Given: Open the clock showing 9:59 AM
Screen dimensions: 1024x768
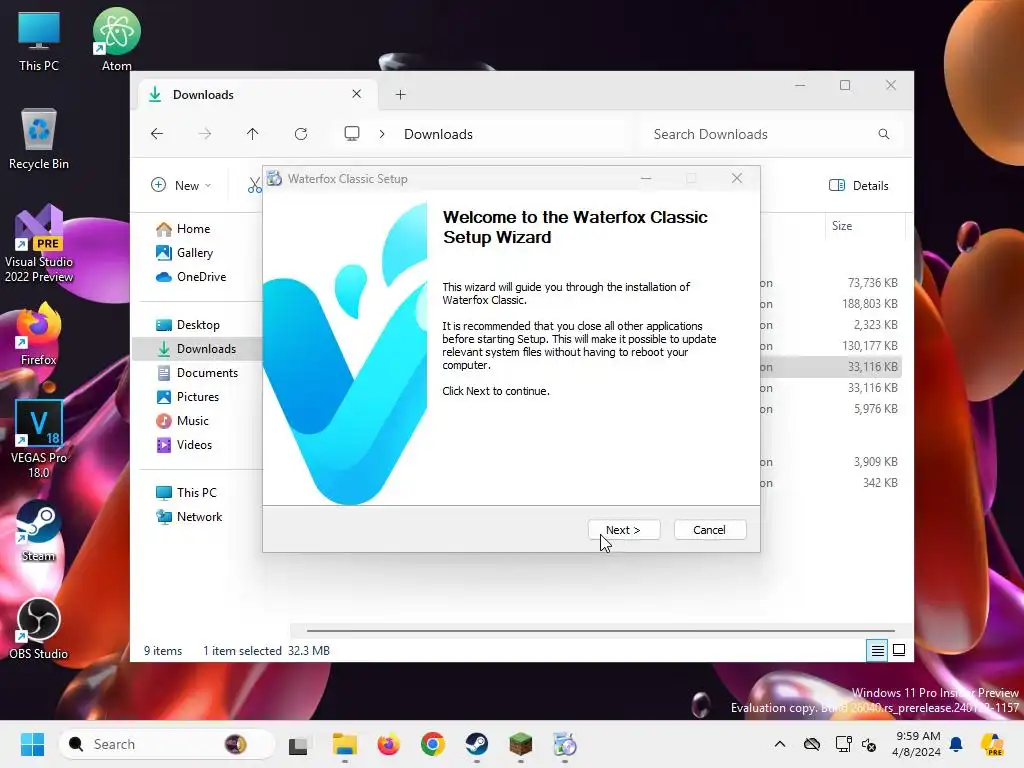Looking at the screenshot, I should pos(917,744).
